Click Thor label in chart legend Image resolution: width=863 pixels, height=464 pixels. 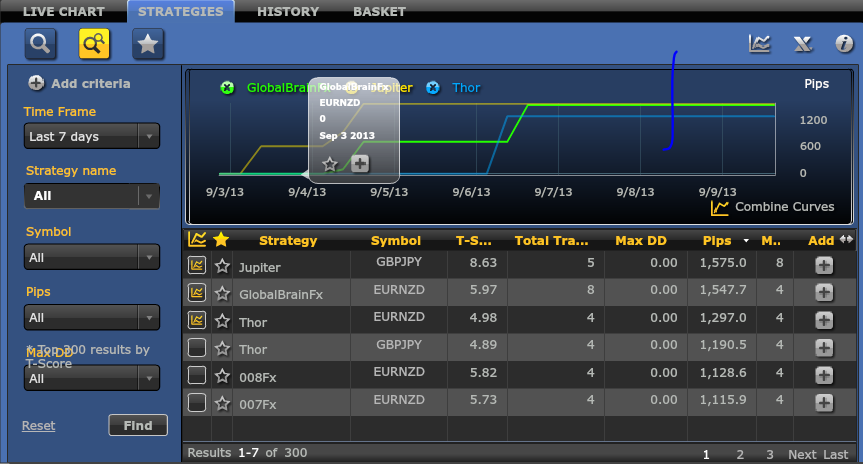(466, 88)
